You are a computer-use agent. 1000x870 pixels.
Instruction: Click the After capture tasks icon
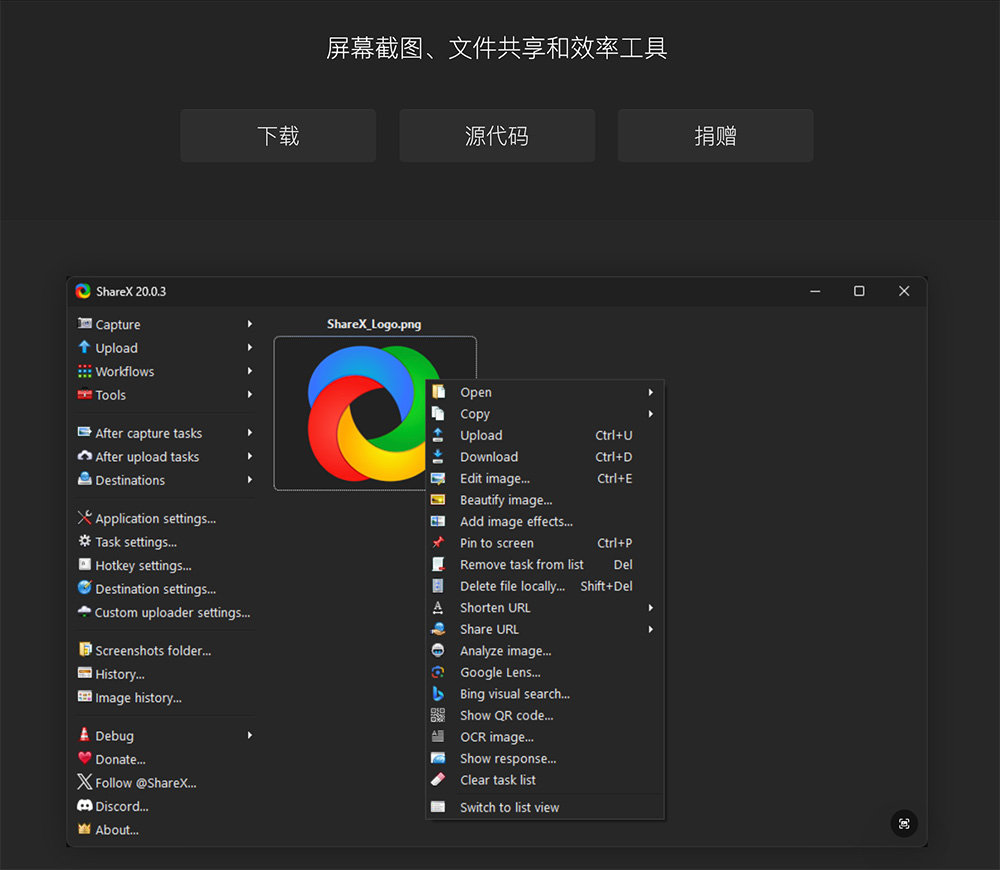[x=84, y=432]
